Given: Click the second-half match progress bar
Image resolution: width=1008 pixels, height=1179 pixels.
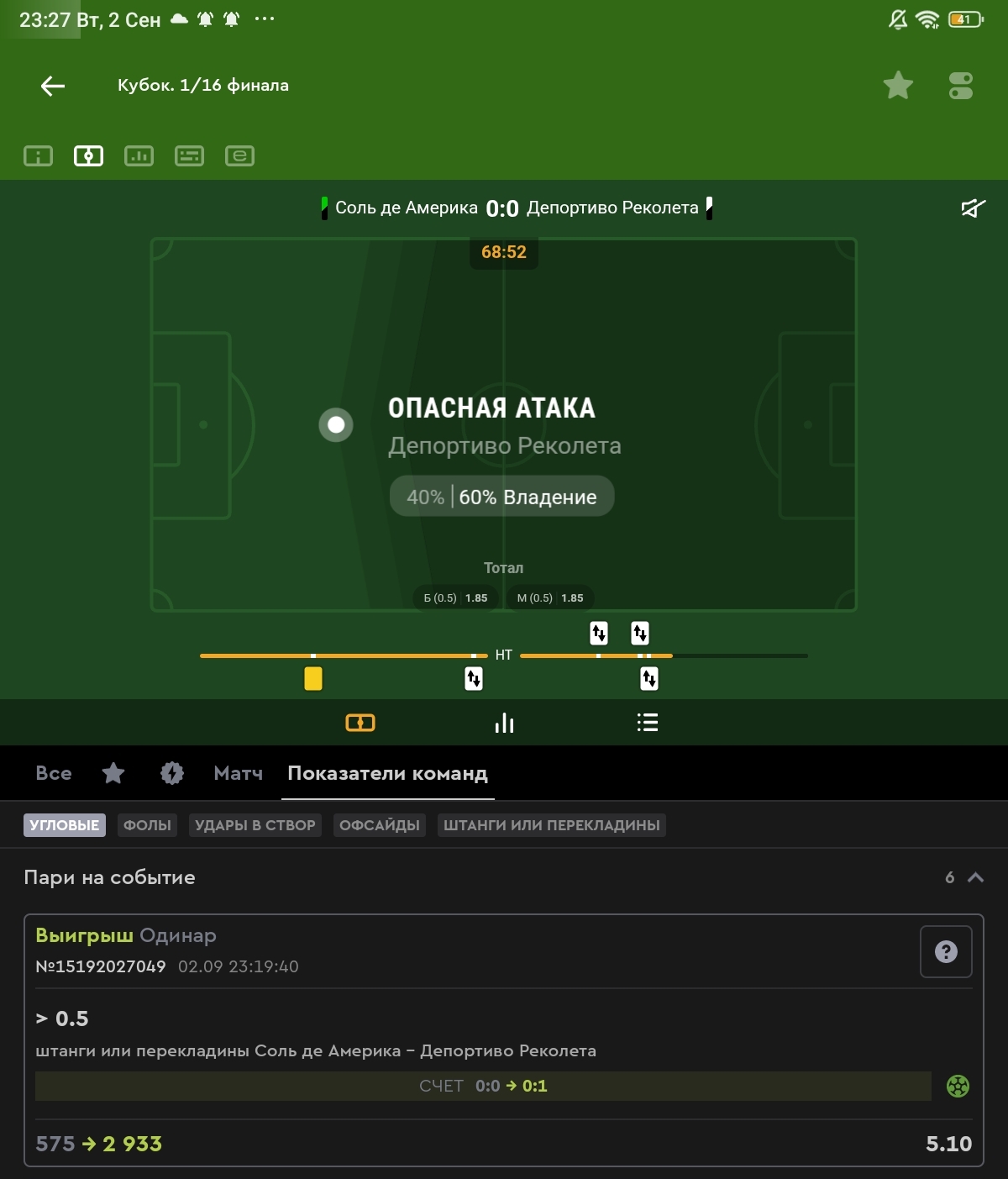Looking at the screenshot, I should pyautogui.click(x=664, y=655).
